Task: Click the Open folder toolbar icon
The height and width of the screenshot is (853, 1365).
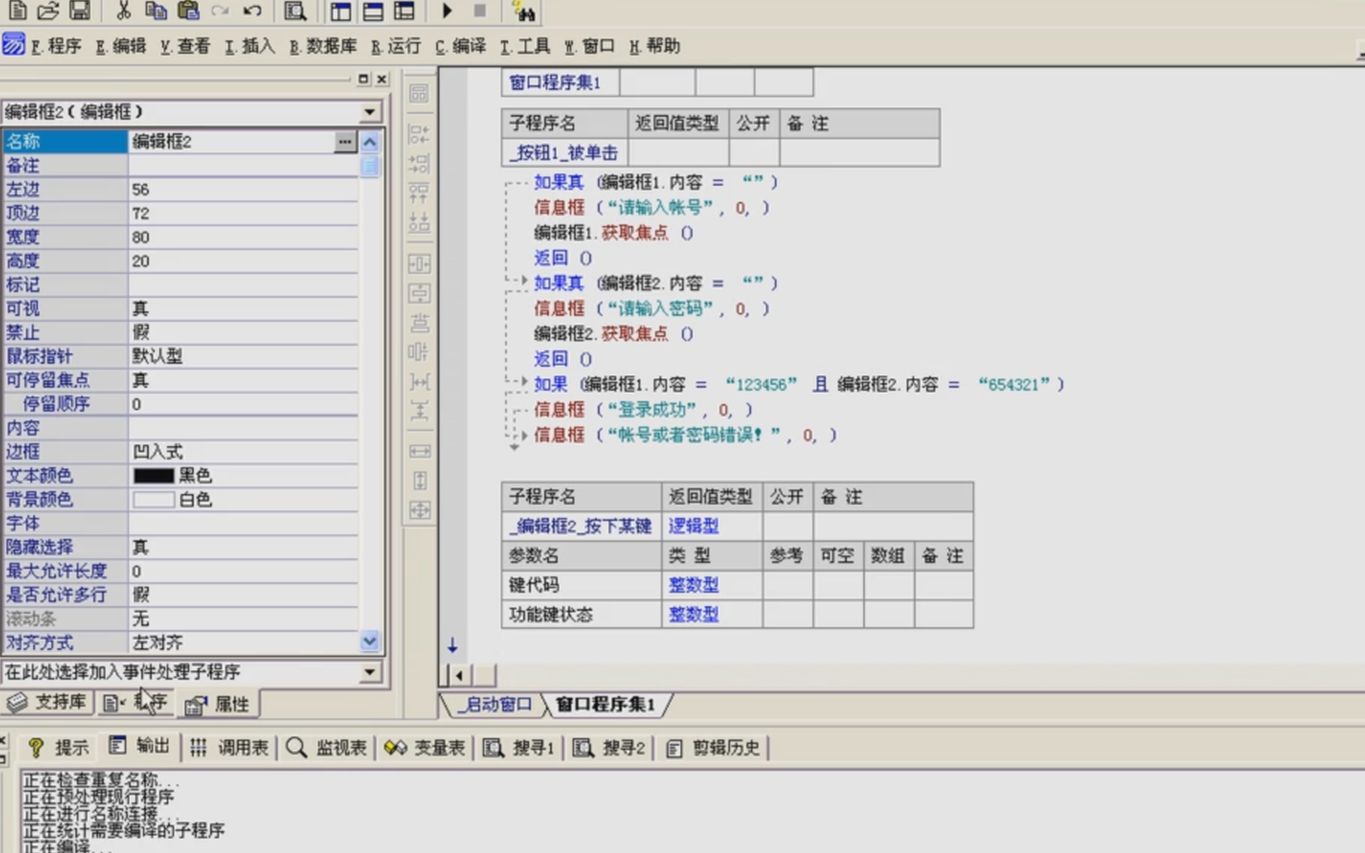Action: click(47, 11)
